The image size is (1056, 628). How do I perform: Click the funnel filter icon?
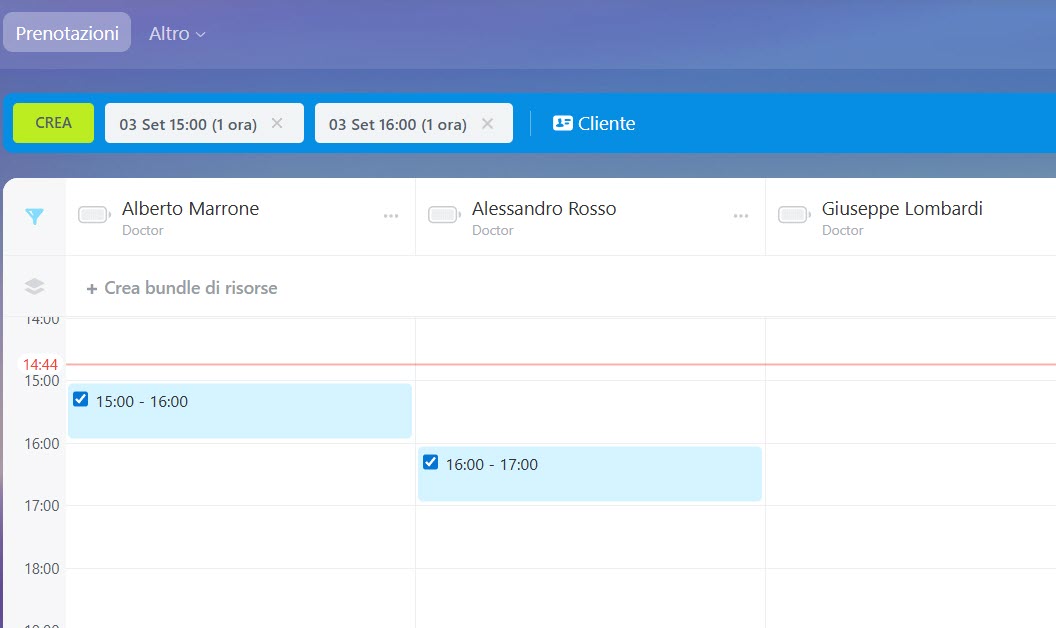coord(34,216)
